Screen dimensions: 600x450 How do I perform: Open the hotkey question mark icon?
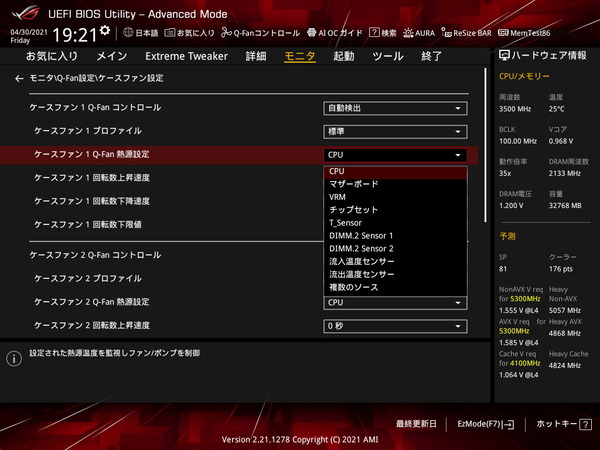(x=585, y=424)
